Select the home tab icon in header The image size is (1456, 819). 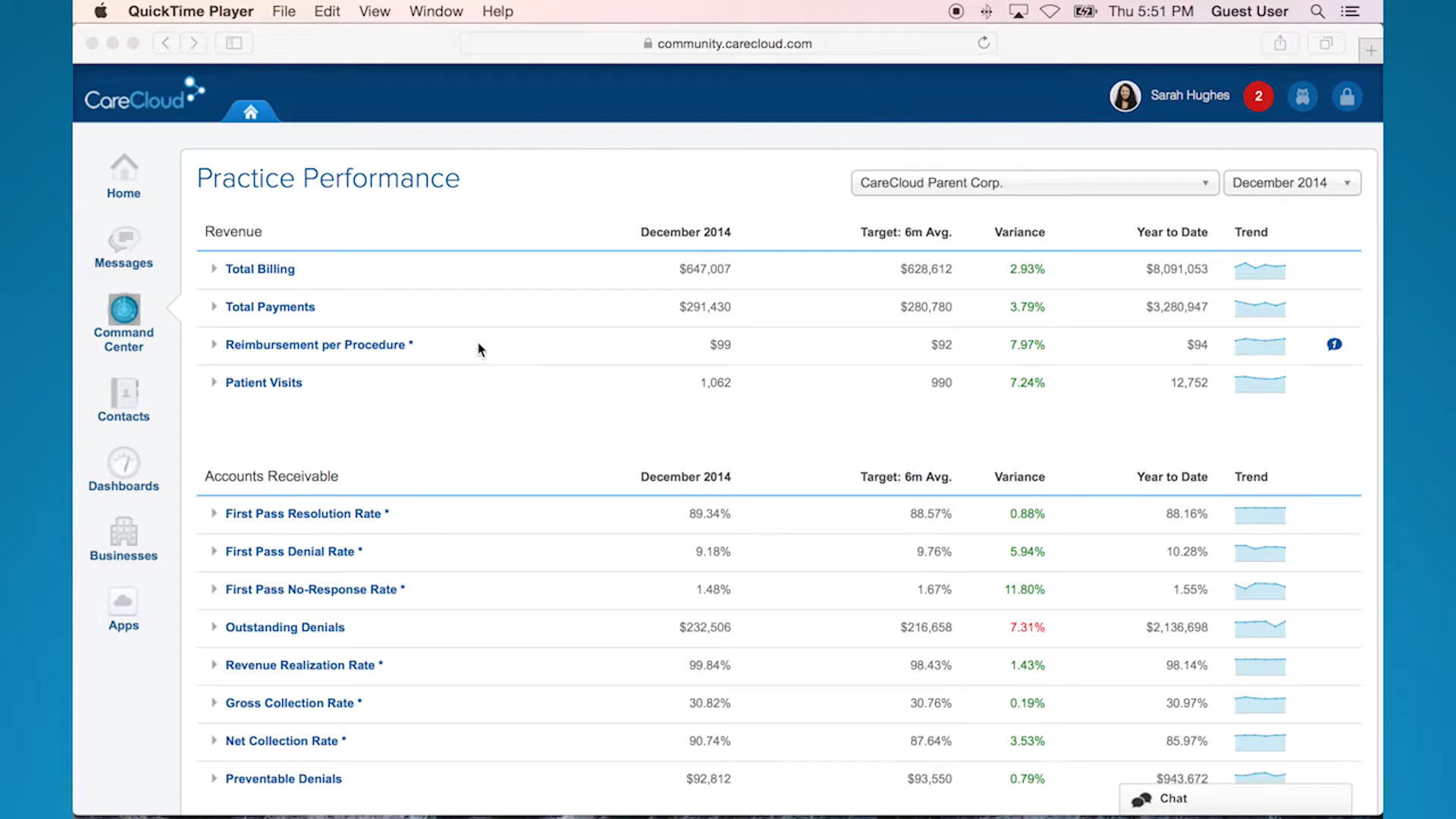tap(251, 112)
